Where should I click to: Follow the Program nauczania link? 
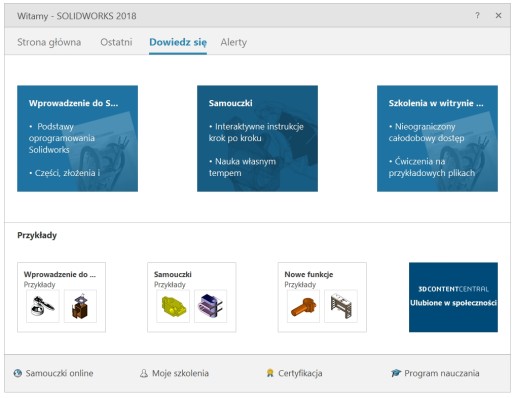click(x=442, y=373)
